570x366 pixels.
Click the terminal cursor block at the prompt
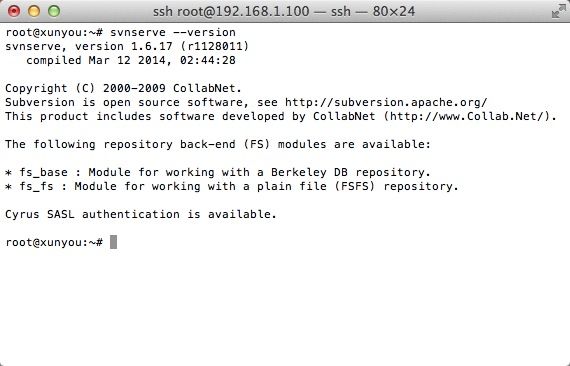coord(113,242)
